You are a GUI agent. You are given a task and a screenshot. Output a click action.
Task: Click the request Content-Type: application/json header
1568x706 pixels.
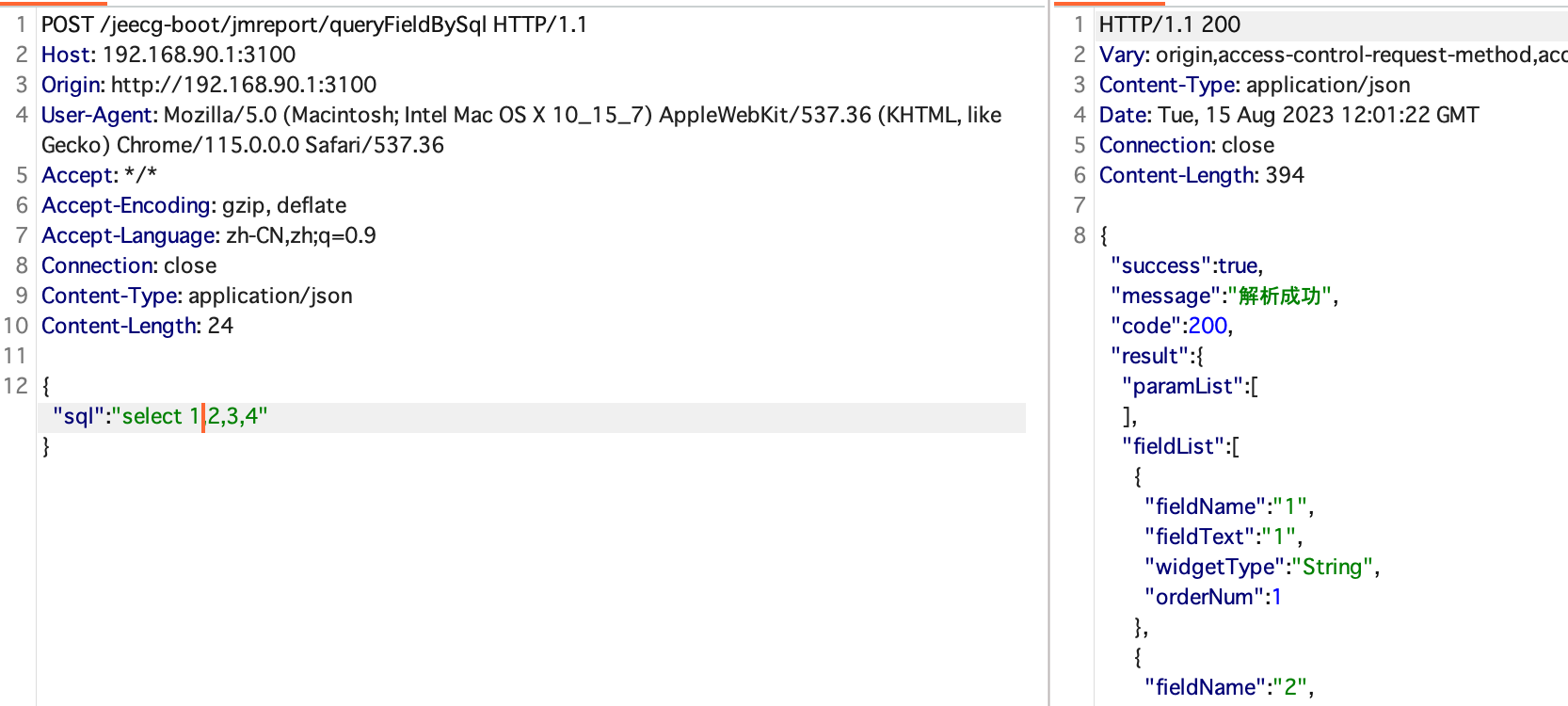coord(197,296)
